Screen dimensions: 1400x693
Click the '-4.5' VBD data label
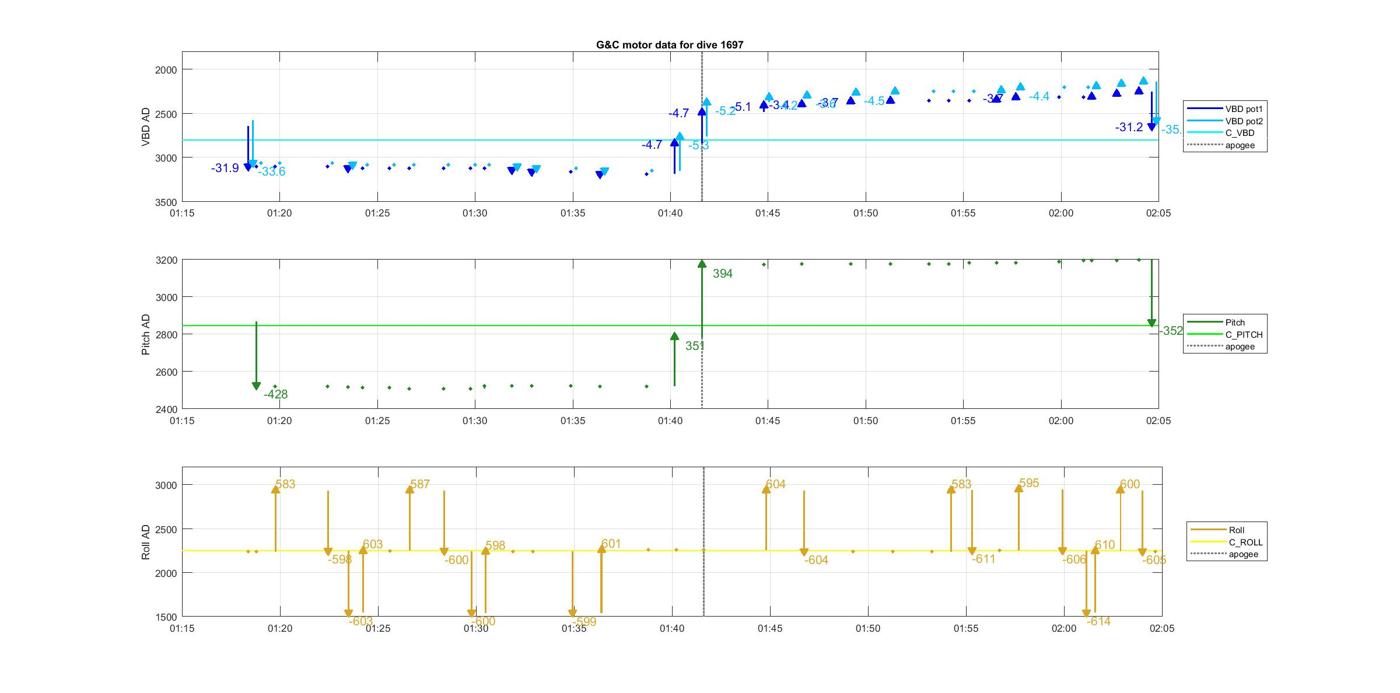[874, 101]
